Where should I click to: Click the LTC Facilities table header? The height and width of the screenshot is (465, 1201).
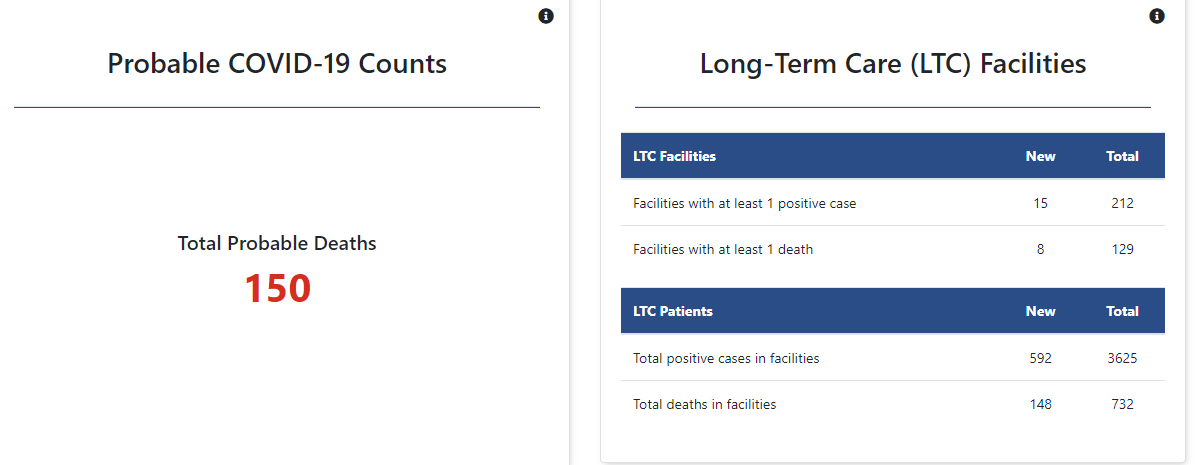(675, 156)
